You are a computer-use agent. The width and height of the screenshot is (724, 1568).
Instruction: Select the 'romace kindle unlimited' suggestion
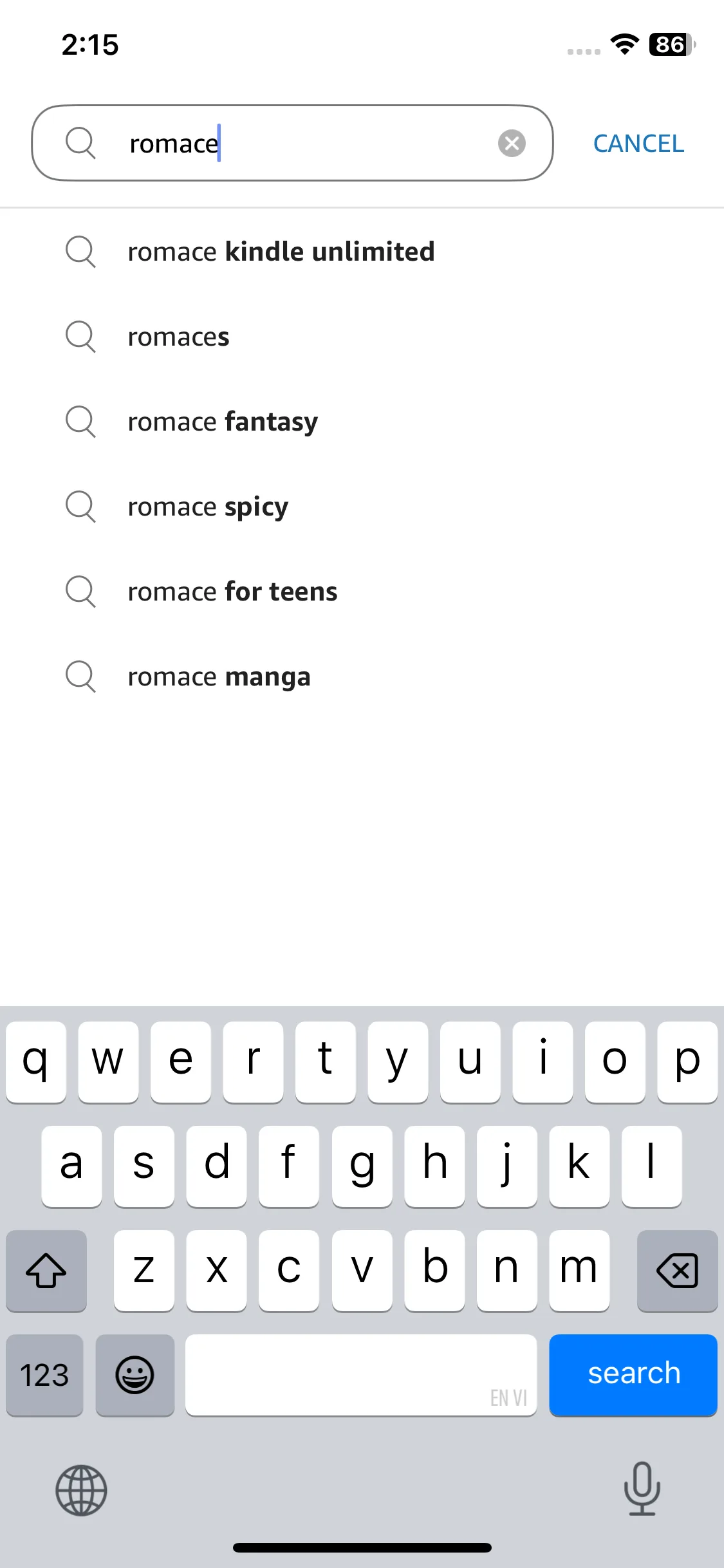pyautogui.click(x=362, y=252)
